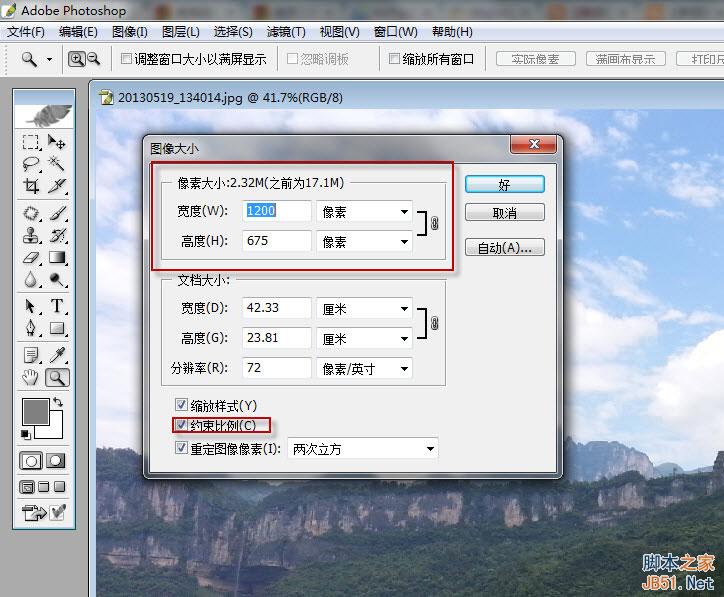Open document height unit dropdown (厘米)
The height and width of the screenshot is (597, 724).
pyautogui.click(x=364, y=339)
